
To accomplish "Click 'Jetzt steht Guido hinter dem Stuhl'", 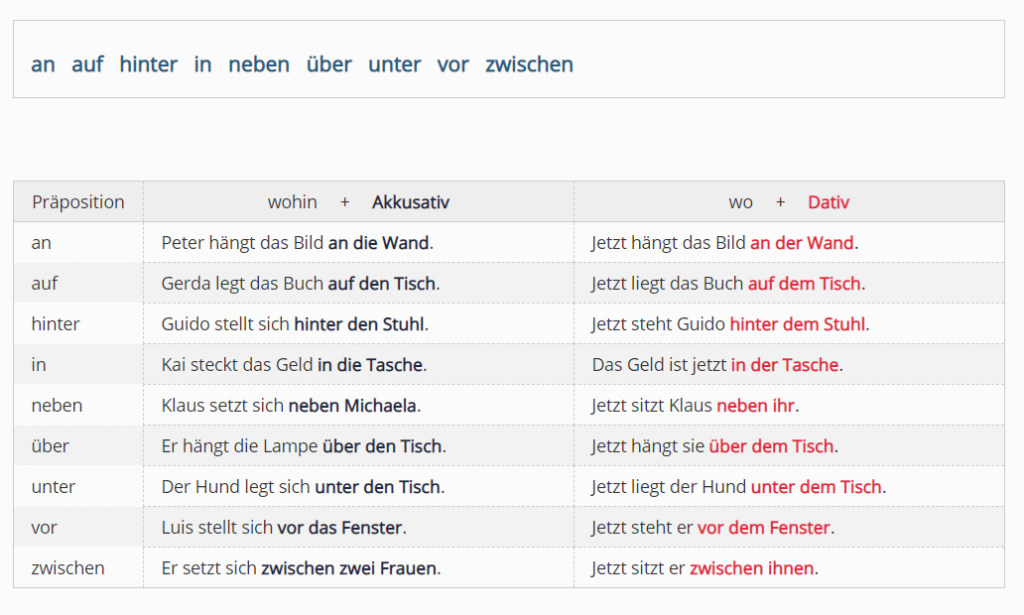I will pos(731,324).
